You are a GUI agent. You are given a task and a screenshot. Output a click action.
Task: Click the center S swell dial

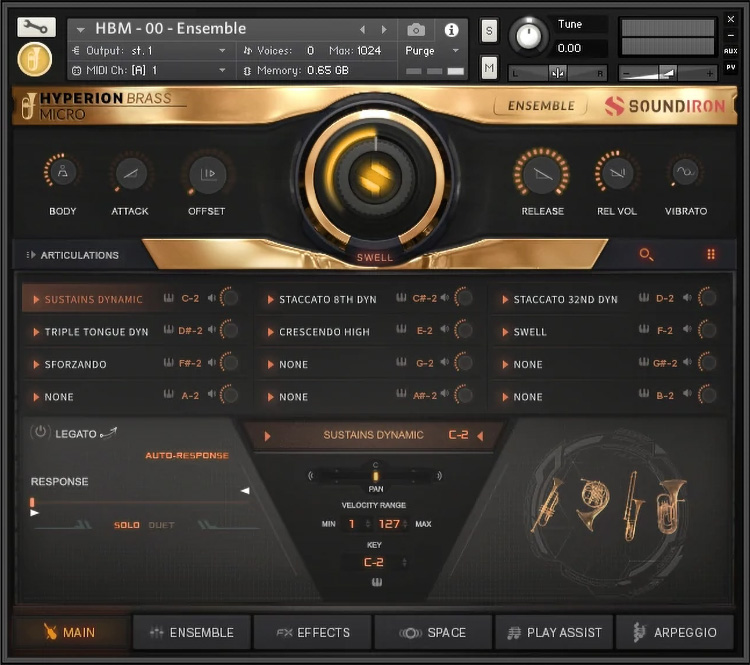[375, 175]
